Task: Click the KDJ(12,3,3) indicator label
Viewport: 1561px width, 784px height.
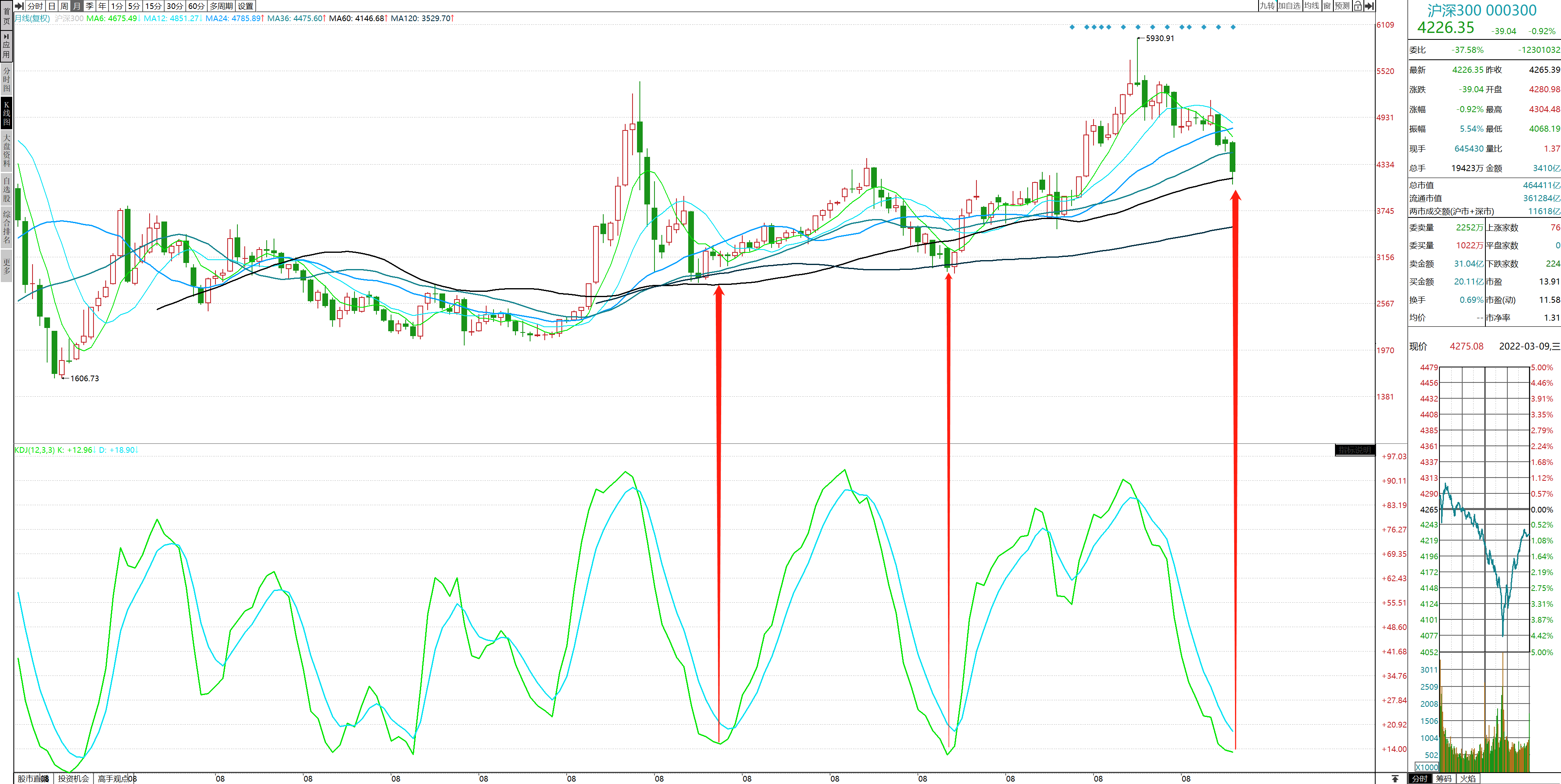Action: point(35,450)
